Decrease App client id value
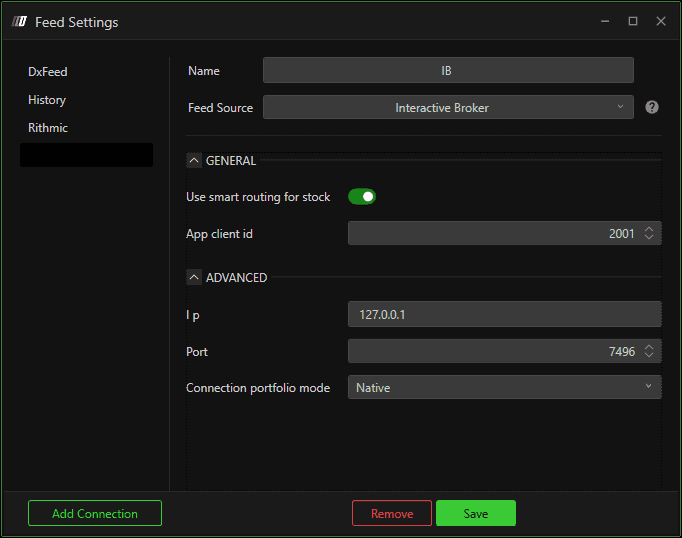The width and height of the screenshot is (682, 538). tap(649, 237)
